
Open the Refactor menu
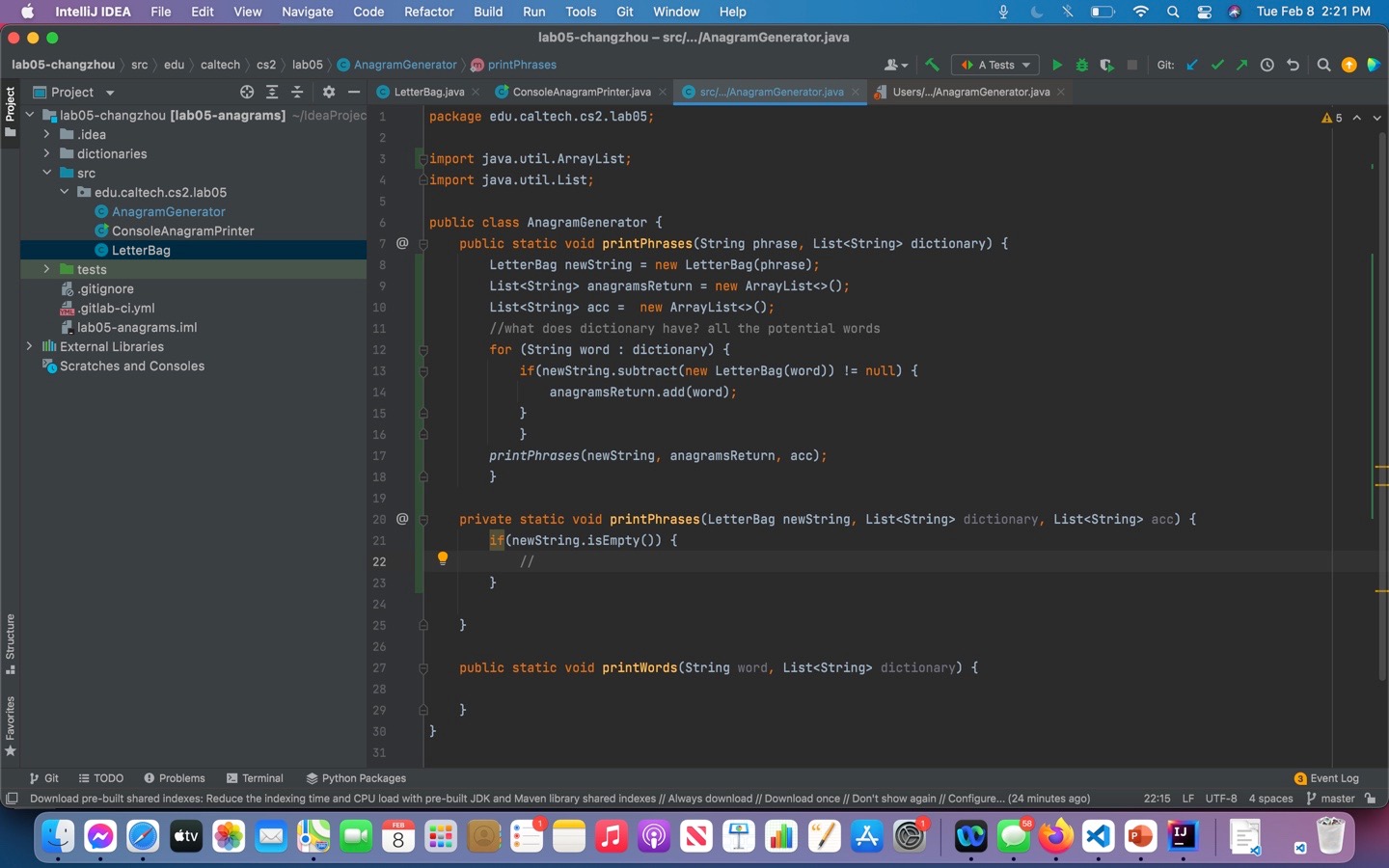(x=428, y=12)
